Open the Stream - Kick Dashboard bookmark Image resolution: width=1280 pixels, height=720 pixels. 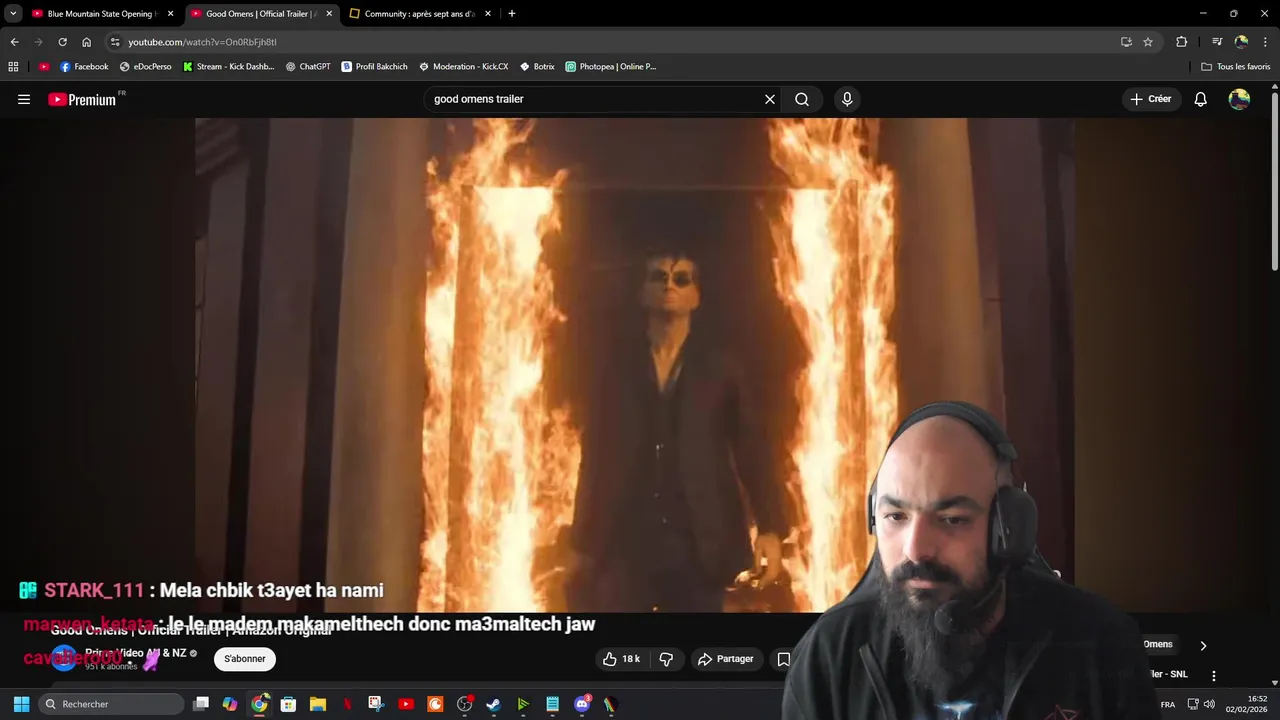(228, 67)
